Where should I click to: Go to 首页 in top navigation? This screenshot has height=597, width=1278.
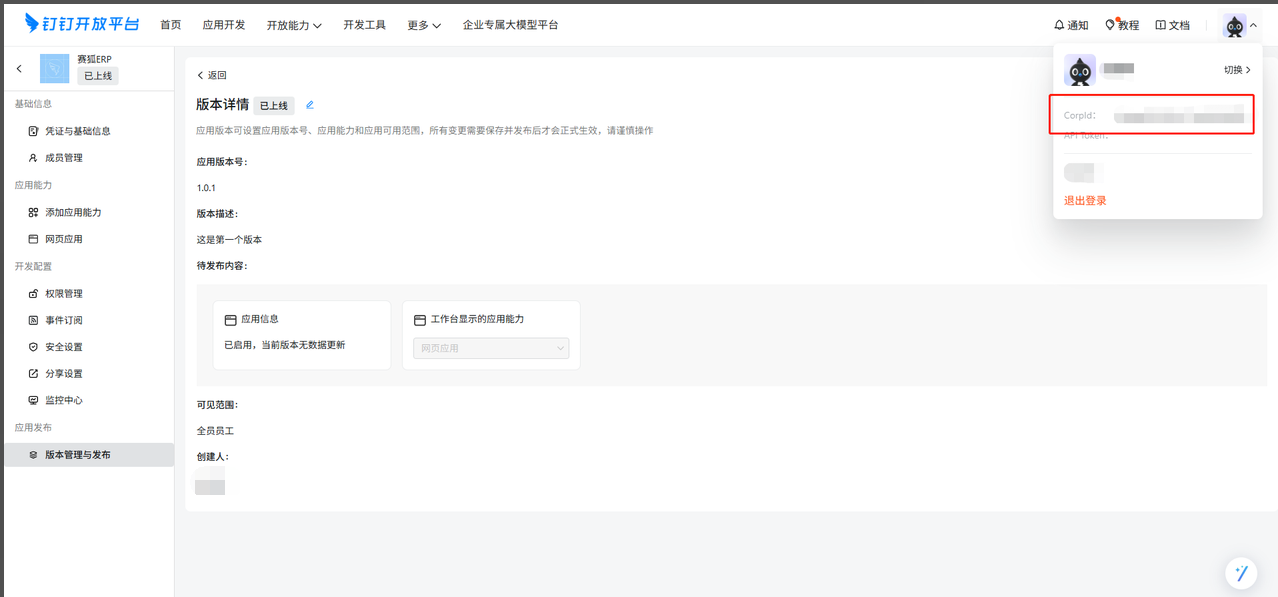click(171, 25)
